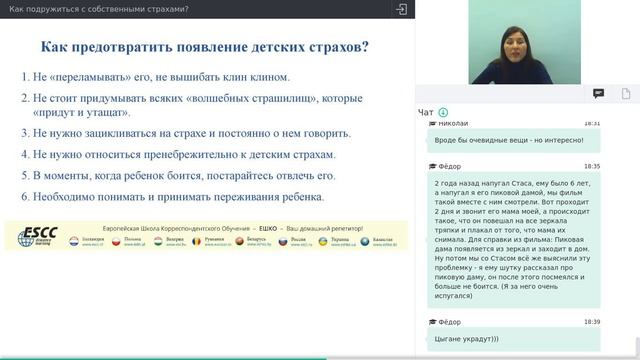
Task: Open the chat panel speech bubble icon
Action: pyautogui.click(x=598, y=94)
